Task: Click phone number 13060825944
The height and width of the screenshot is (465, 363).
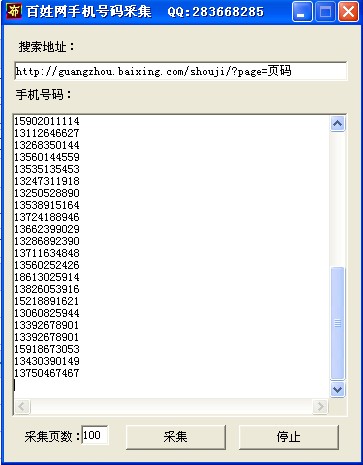Action: [x=47, y=313]
